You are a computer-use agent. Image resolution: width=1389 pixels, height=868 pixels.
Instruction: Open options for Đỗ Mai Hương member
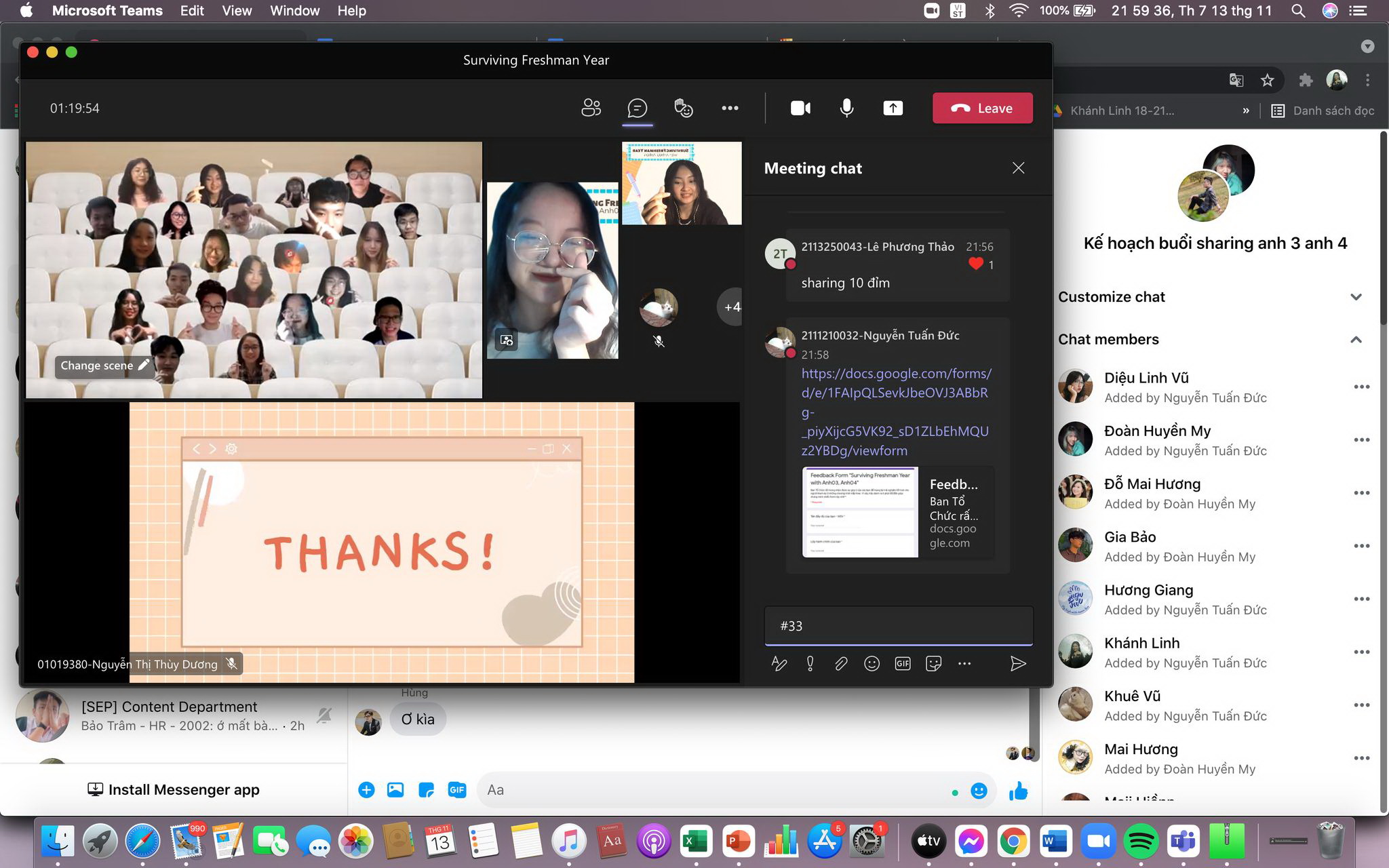(1361, 493)
